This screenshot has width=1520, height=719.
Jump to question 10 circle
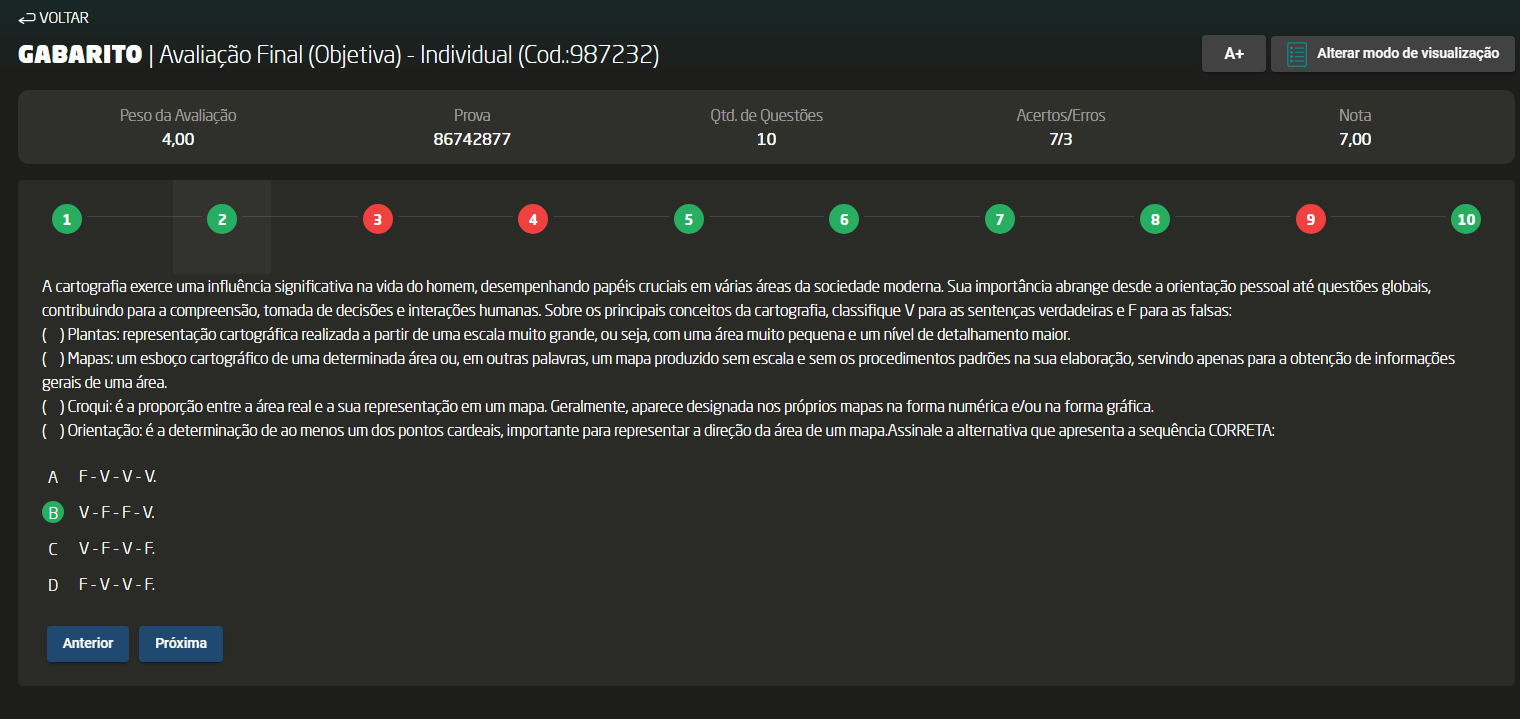click(1465, 219)
